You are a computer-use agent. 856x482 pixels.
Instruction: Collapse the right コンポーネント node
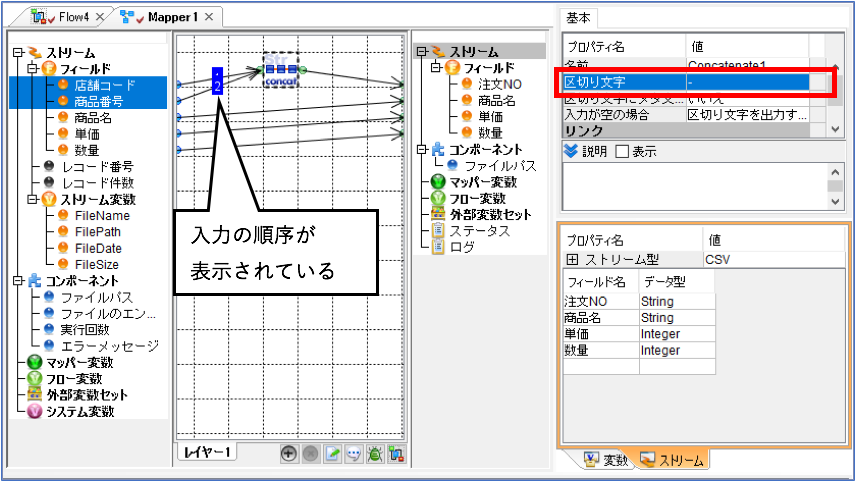click(x=421, y=149)
